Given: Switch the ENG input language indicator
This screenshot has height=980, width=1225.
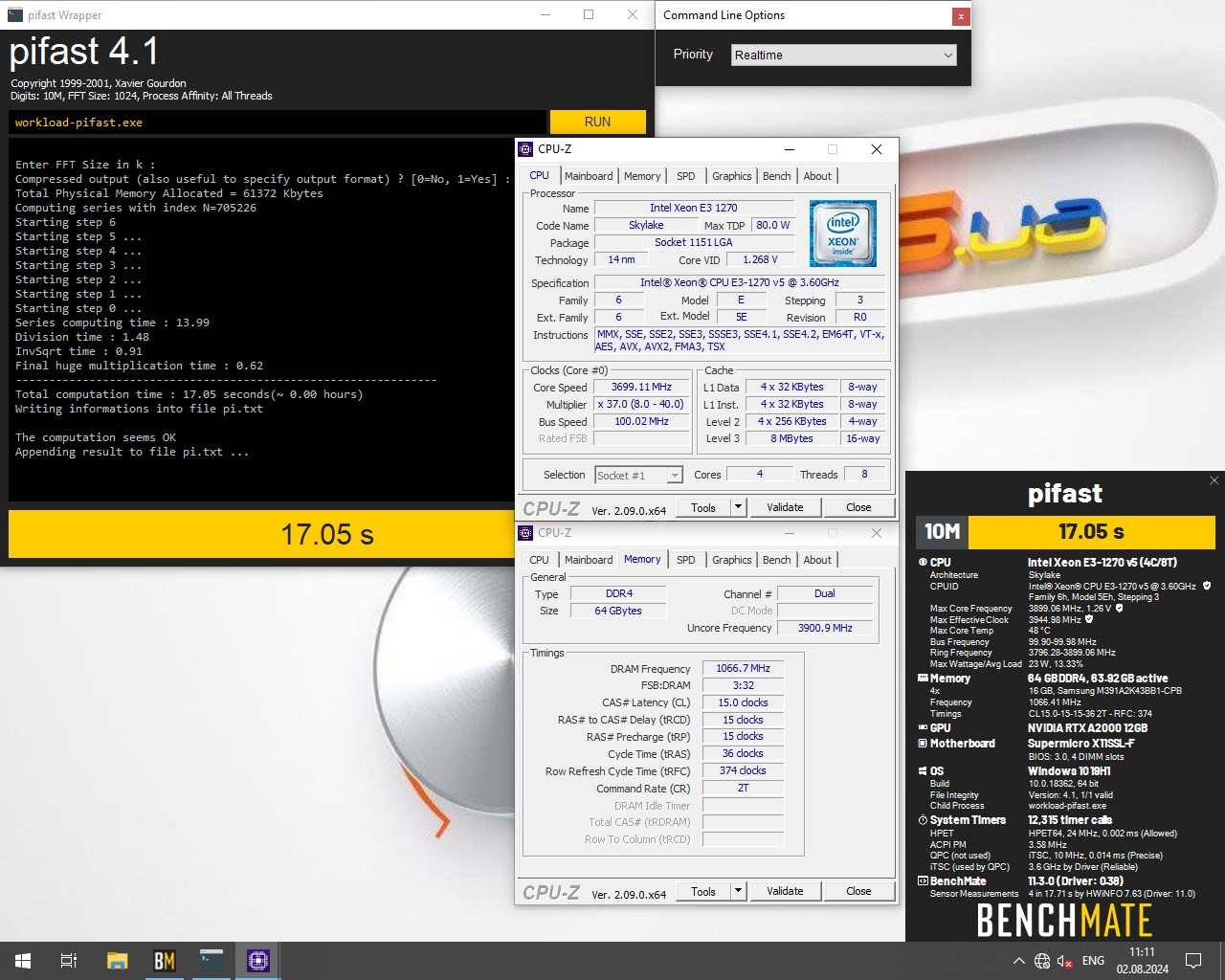Looking at the screenshot, I should [1093, 961].
